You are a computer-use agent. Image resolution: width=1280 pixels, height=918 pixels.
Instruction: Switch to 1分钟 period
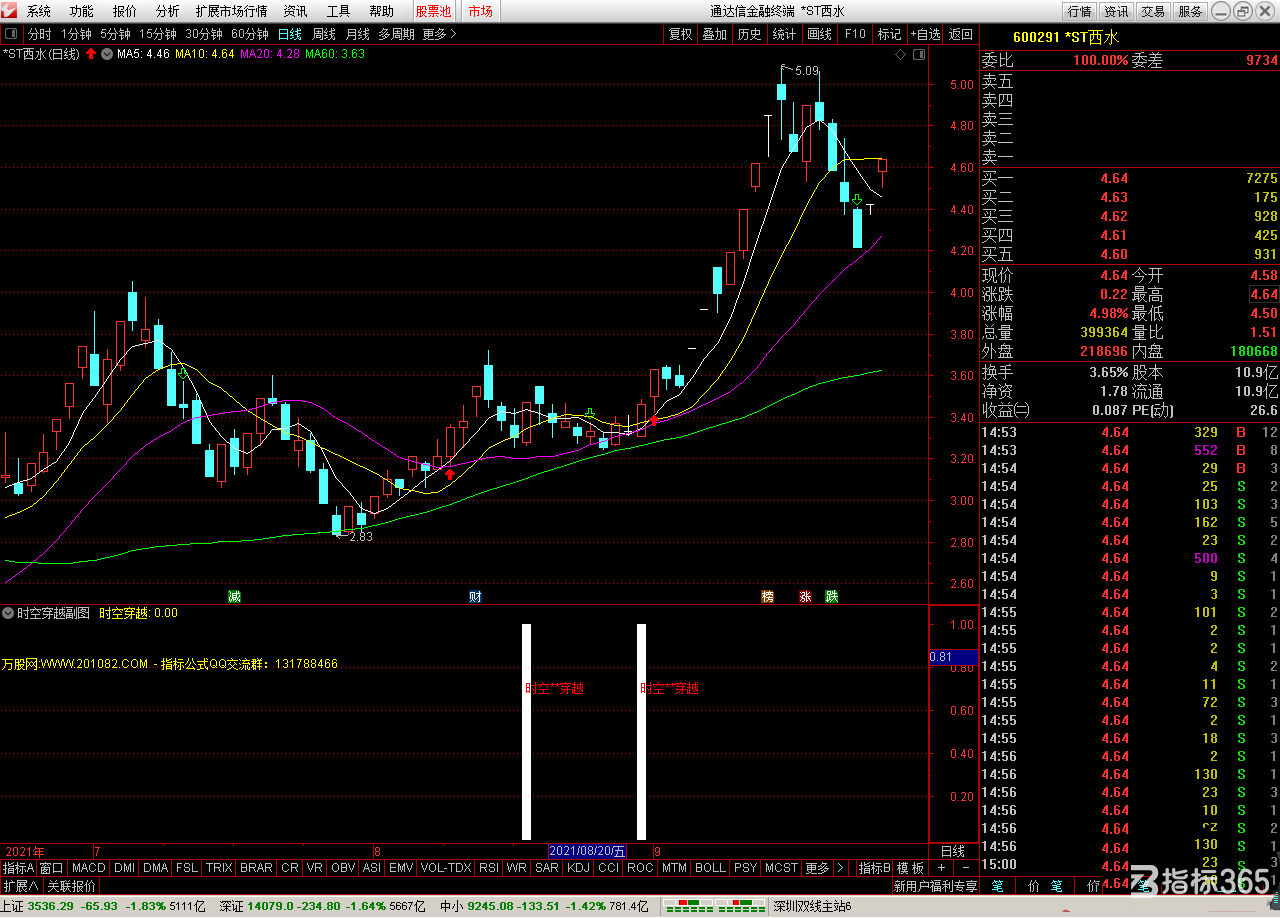point(76,34)
